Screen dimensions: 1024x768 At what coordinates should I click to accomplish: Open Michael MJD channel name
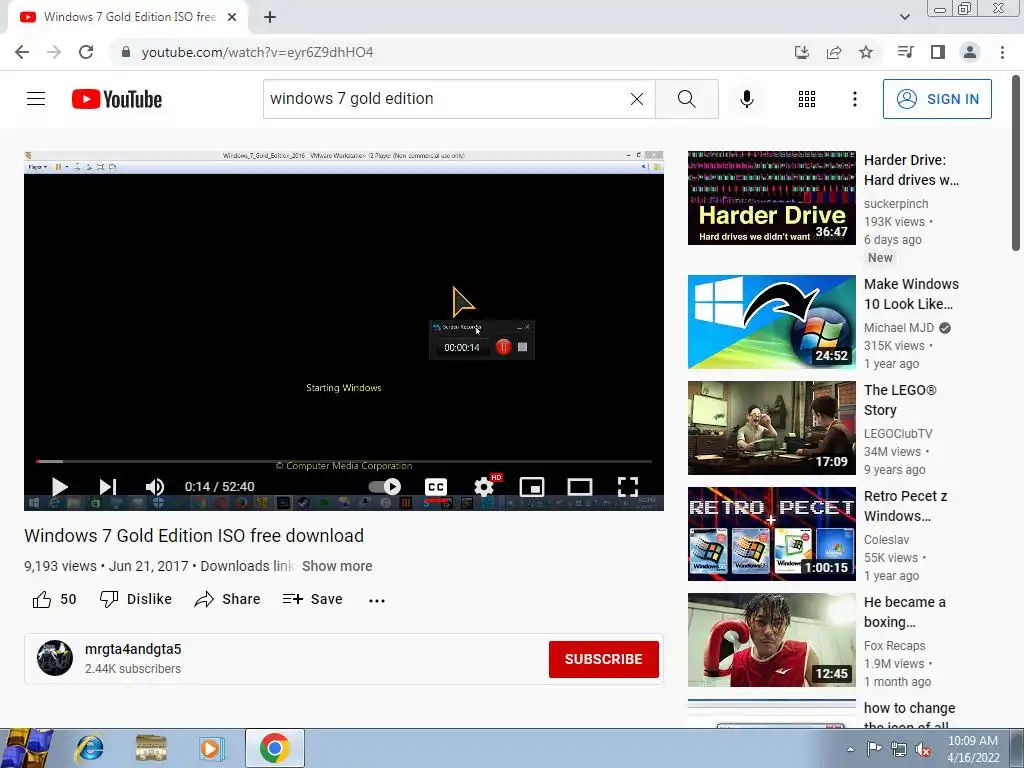[899, 328]
